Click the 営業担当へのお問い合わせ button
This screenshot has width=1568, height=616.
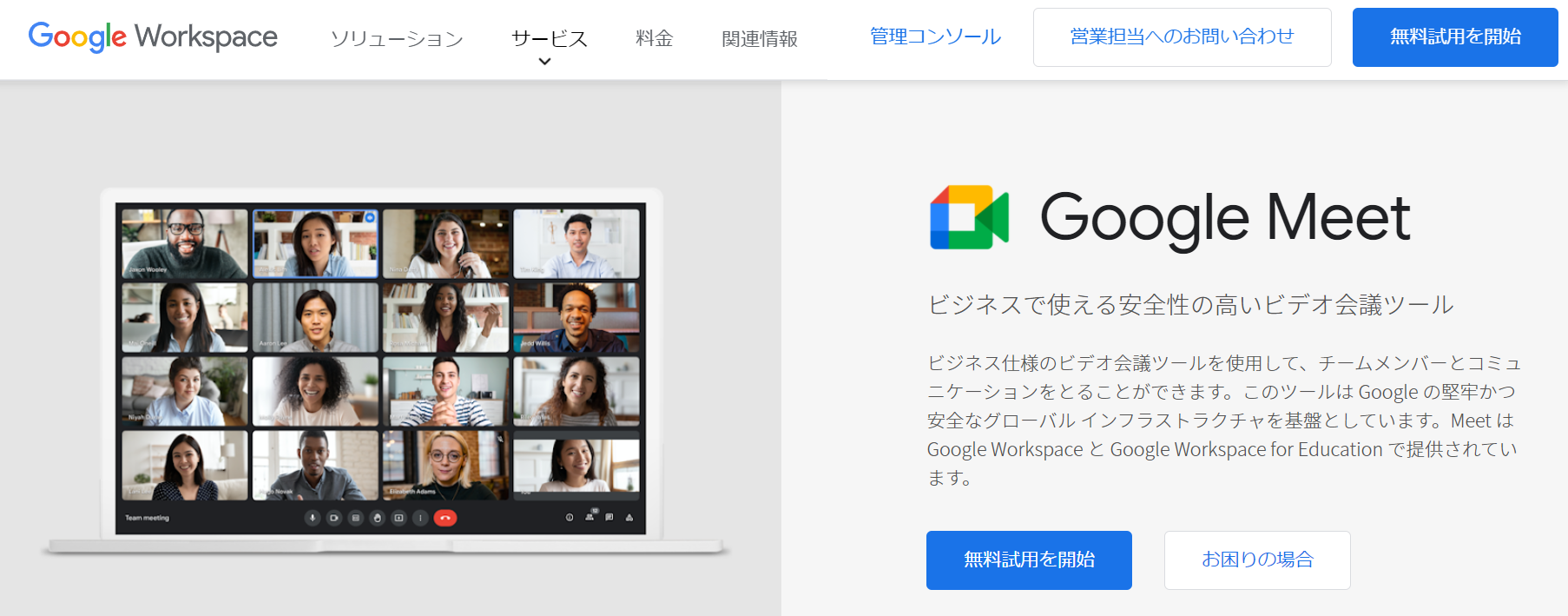[x=1183, y=37]
